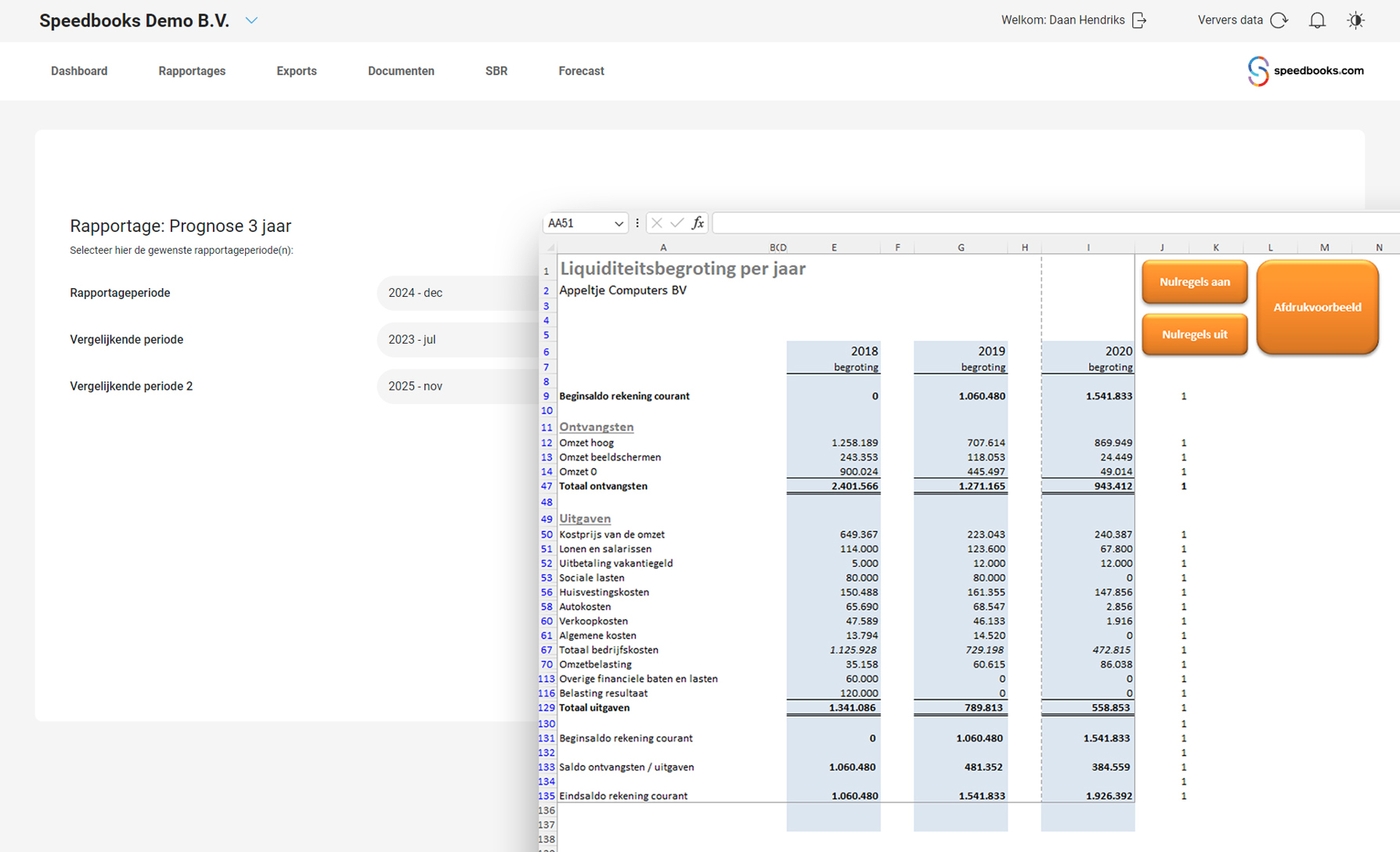1400x852 pixels.
Task: Click the formula bar confirm checkmark icon
Action: (x=677, y=223)
